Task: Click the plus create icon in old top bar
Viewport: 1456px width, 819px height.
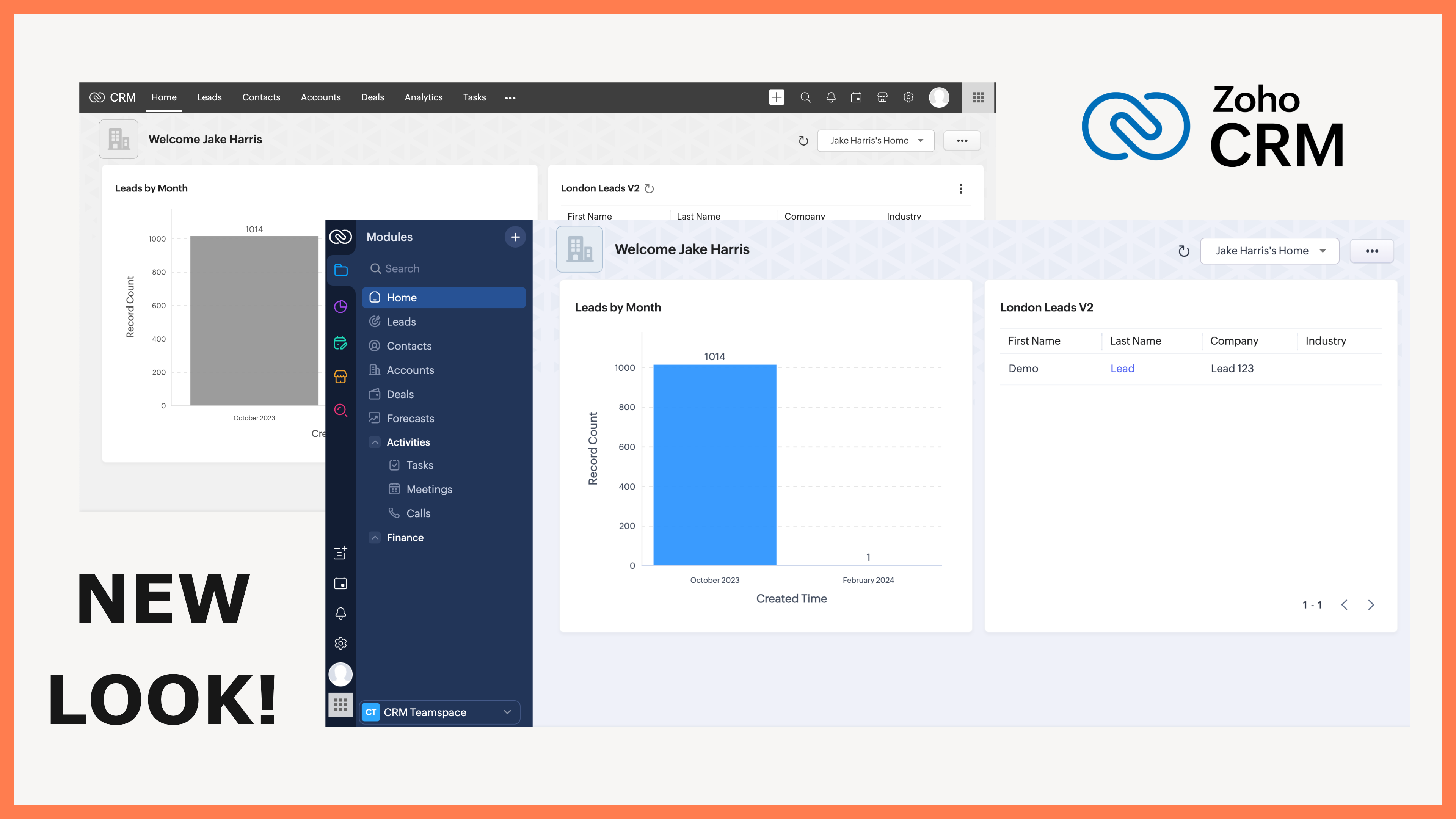Action: [x=777, y=97]
